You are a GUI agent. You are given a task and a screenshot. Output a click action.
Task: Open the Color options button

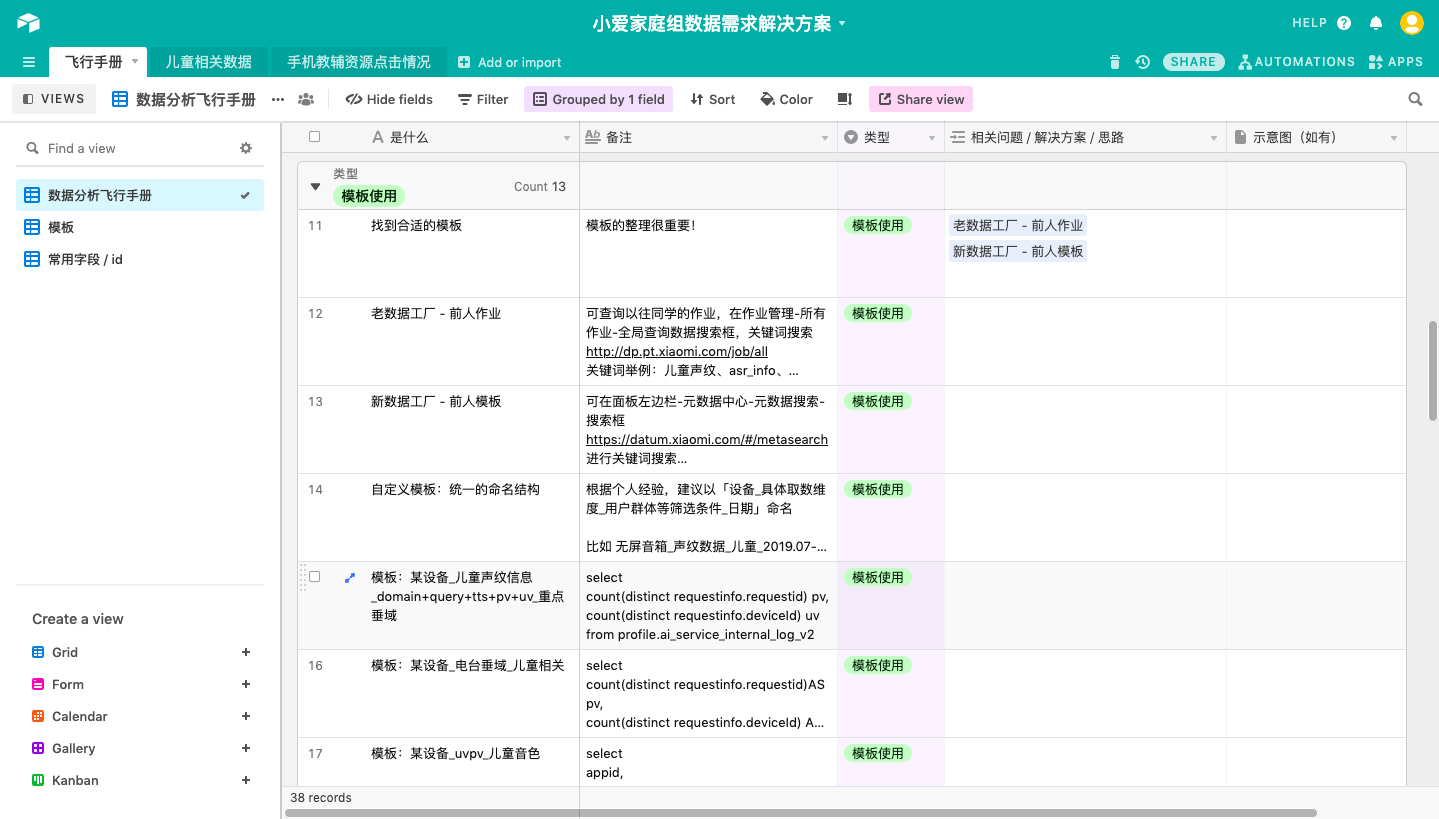coord(786,99)
